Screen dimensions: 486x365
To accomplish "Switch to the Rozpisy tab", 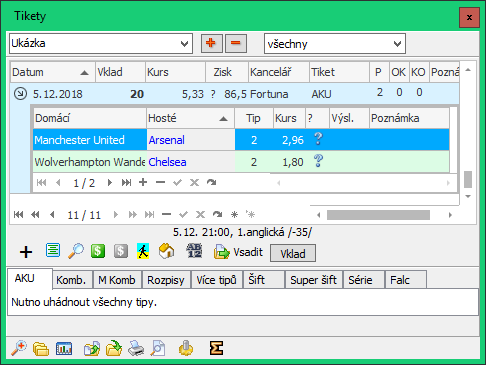I will 166,280.
